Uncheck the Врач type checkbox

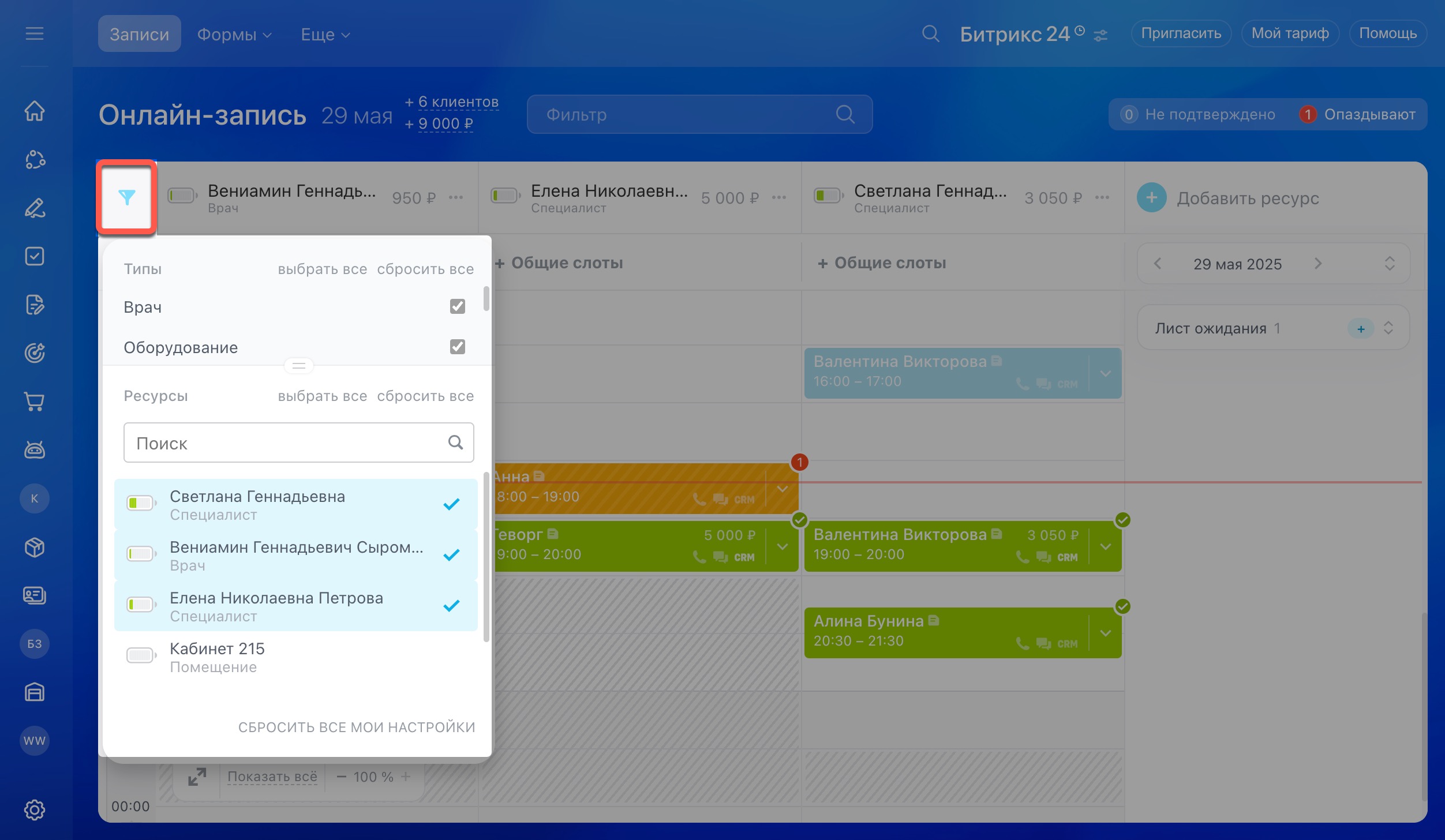pos(457,306)
